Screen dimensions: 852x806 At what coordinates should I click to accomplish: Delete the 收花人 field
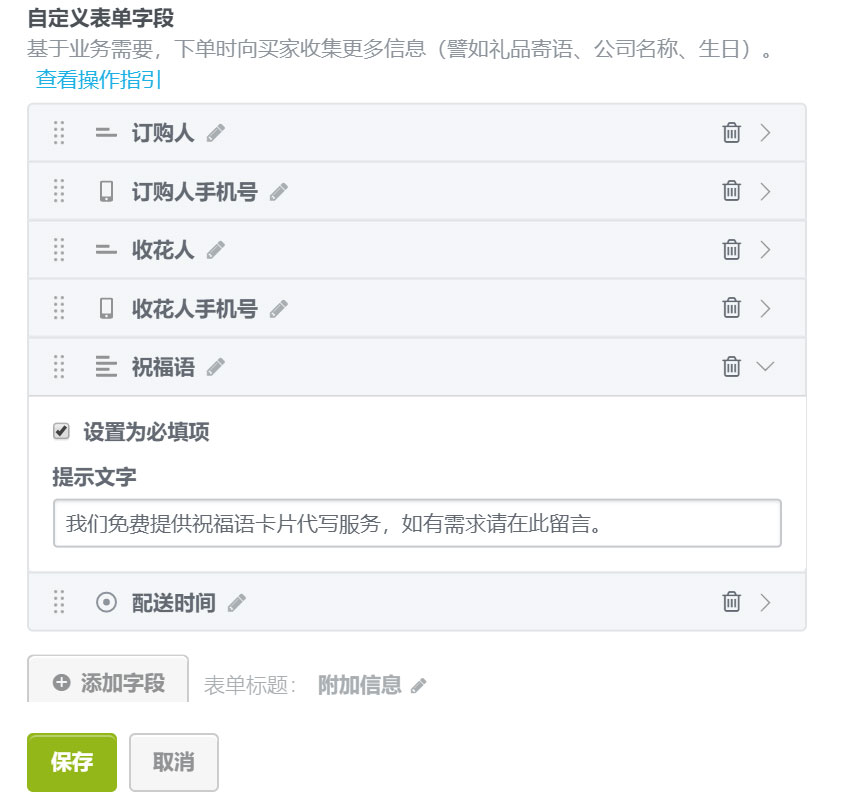pyautogui.click(x=731, y=250)
